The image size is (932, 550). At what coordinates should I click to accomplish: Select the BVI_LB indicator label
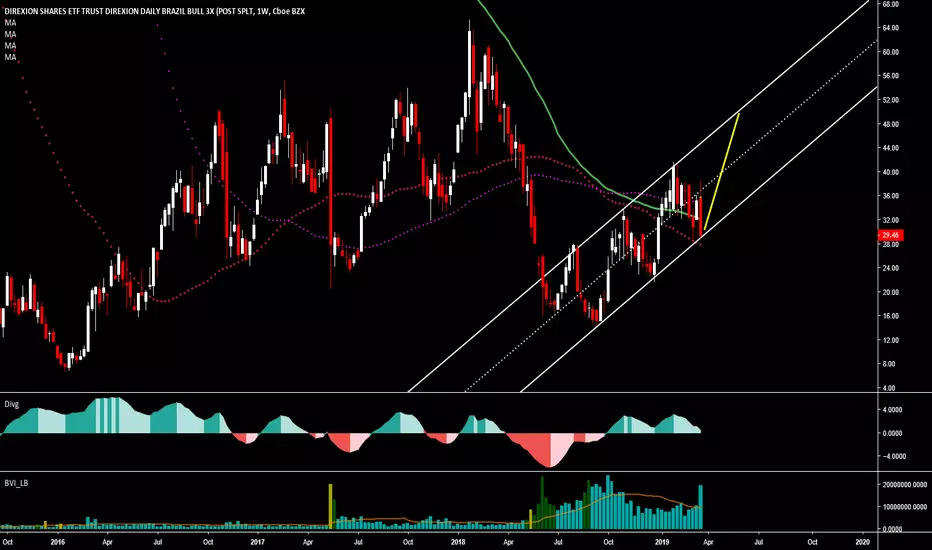pos(16,483)
